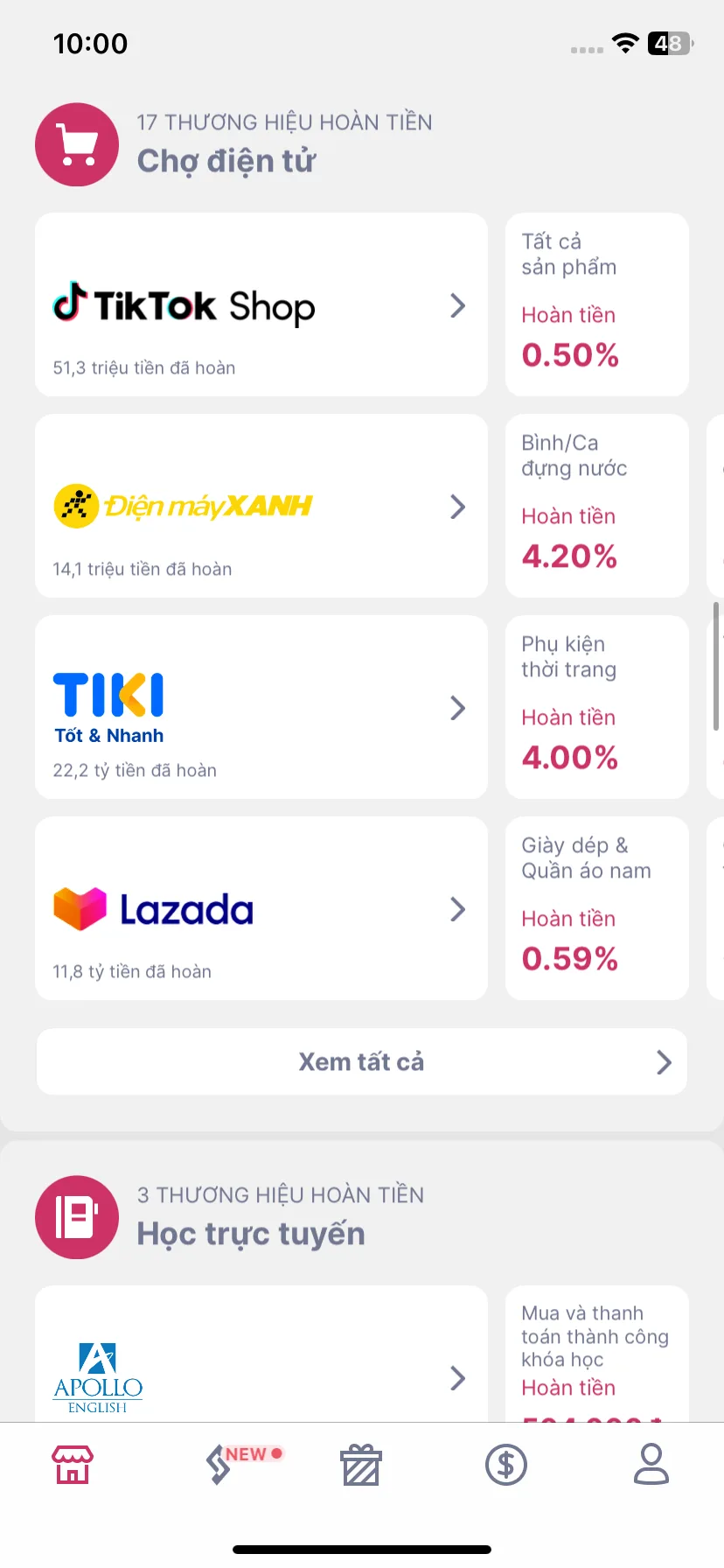
Task: Tap the Xem tất cả button
Action: 362,1061
